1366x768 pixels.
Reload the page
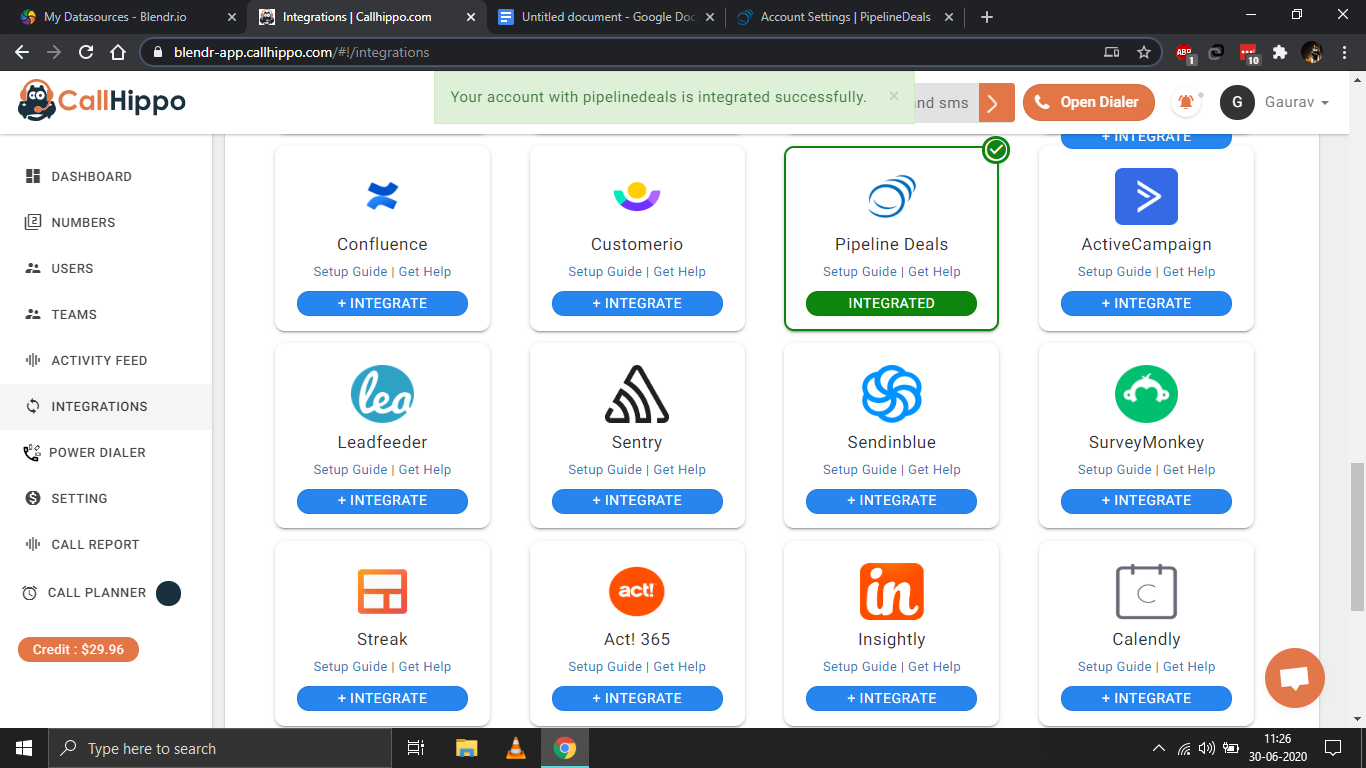[x=86, y=52]
